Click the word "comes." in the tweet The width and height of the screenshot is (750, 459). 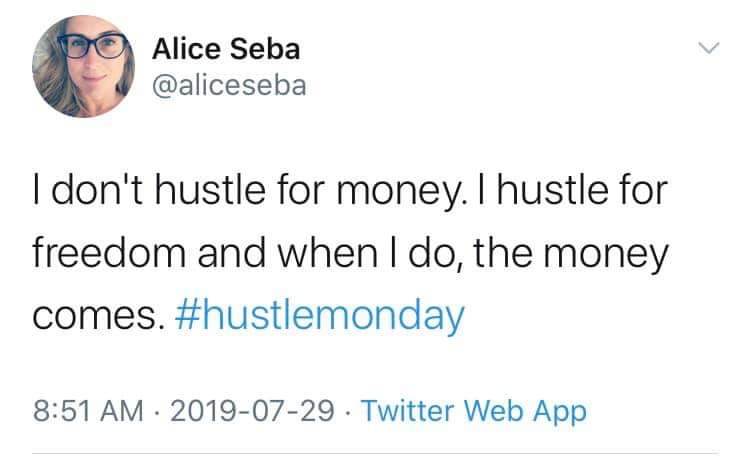tap(95, 317)
